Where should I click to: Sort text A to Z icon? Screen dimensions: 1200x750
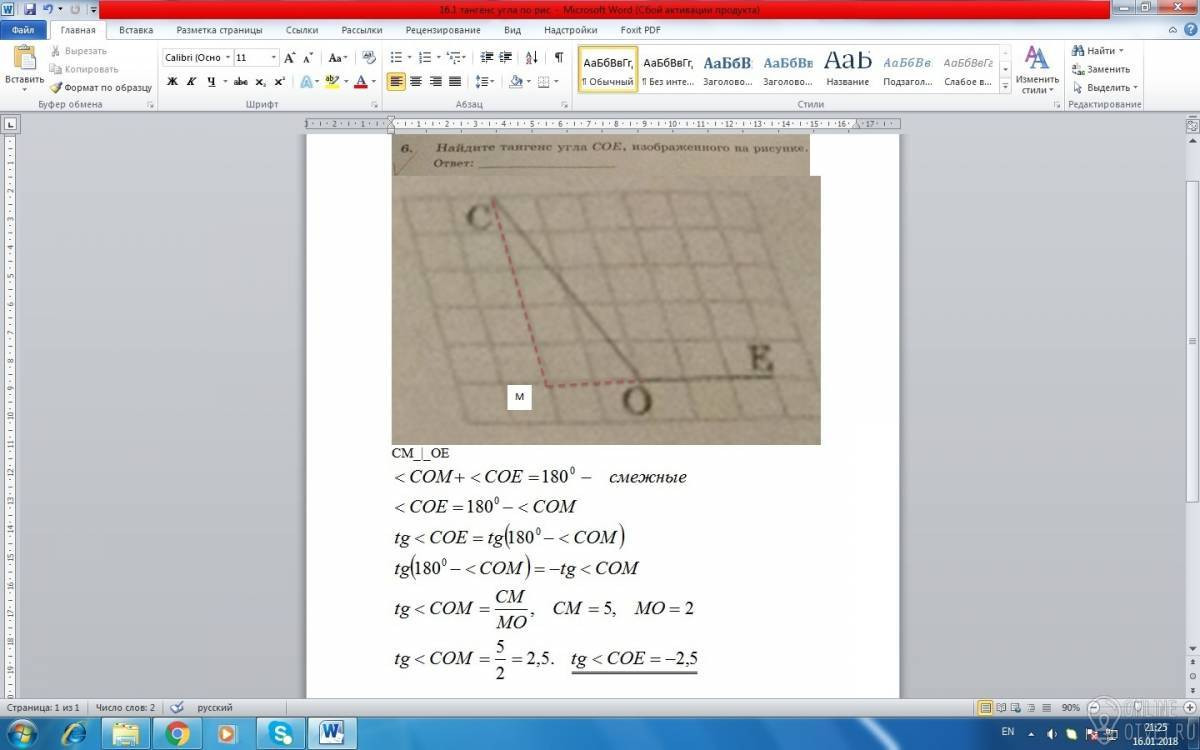pos(532,58)
